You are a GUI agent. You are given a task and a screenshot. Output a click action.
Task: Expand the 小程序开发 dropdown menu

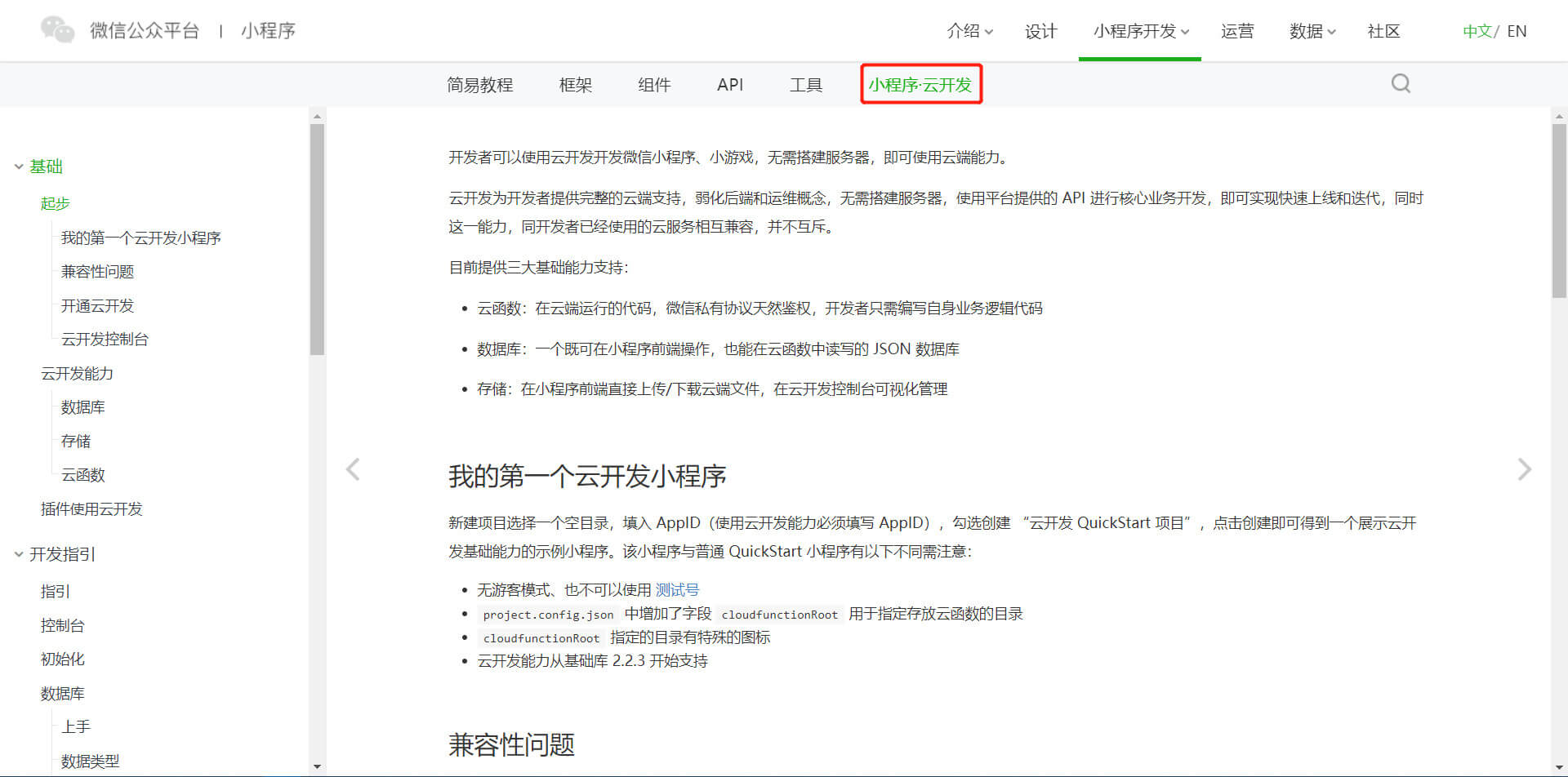click(x=1140, y=31)
